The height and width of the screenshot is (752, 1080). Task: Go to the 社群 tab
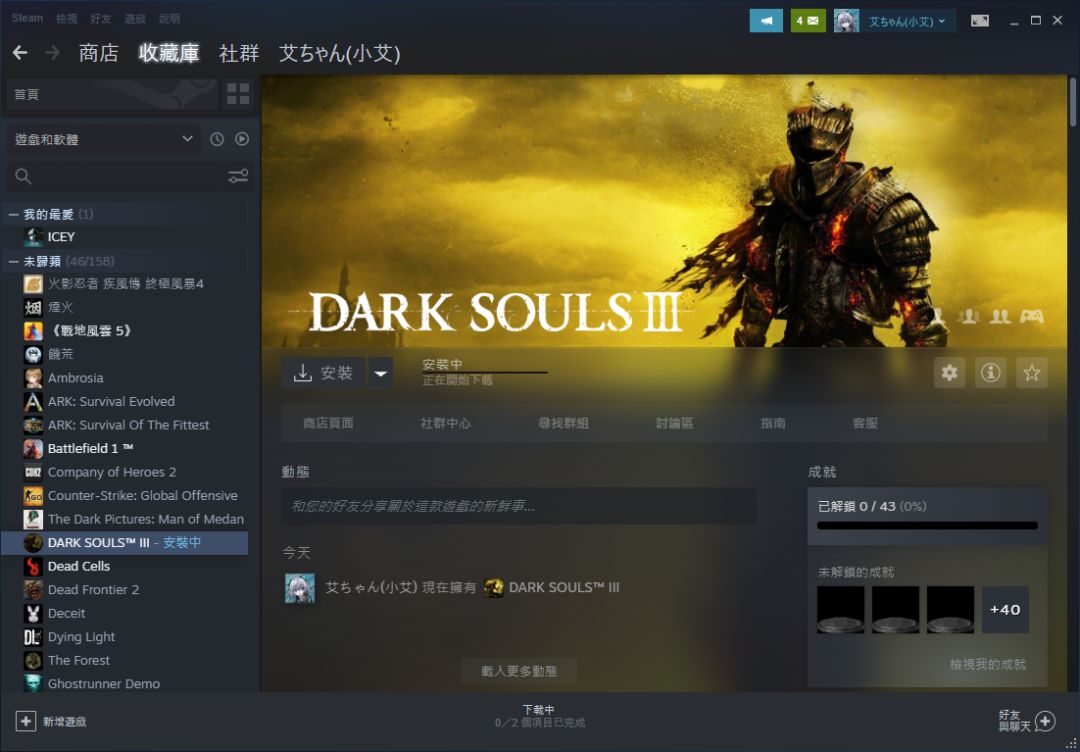tap(239, 53)
